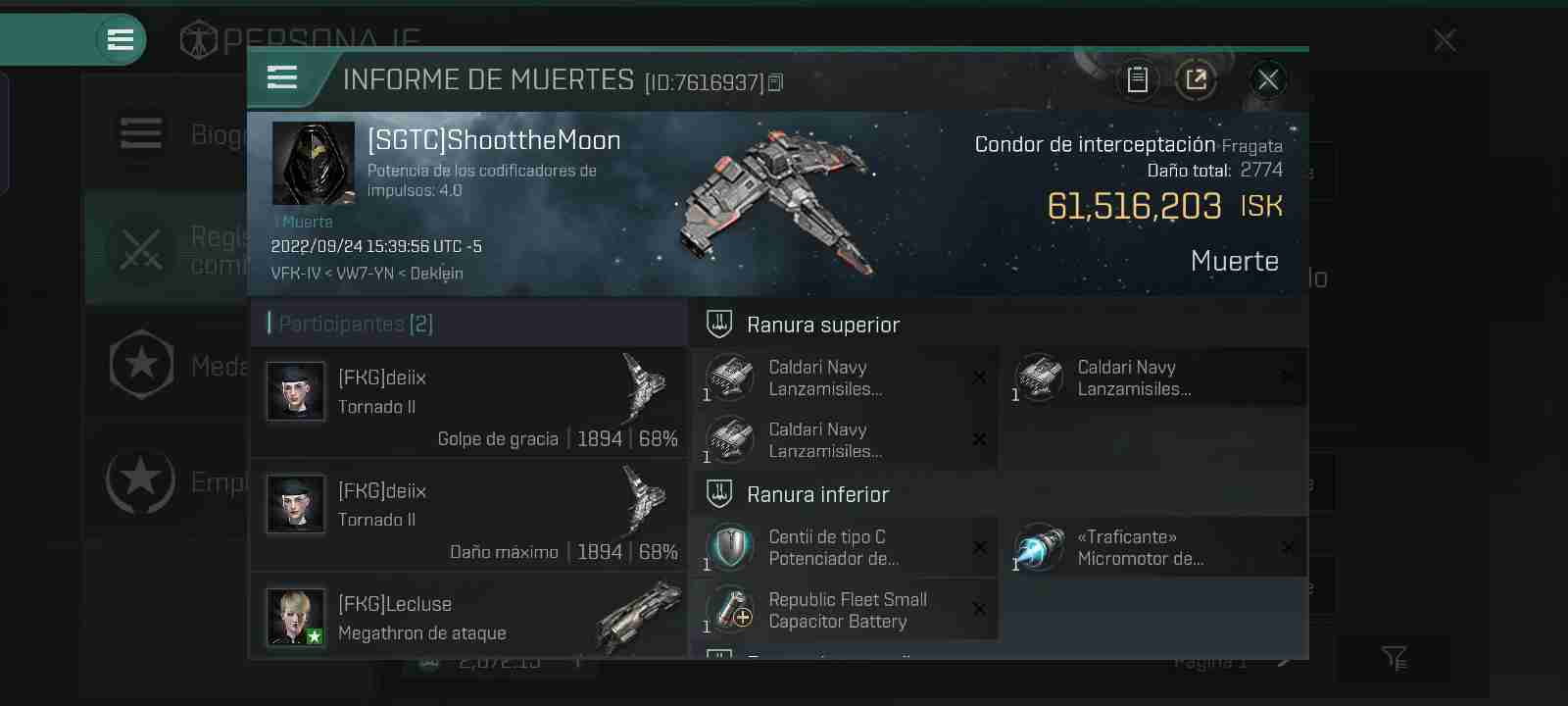Click the clipboard icon in report header

(1137, 79)
